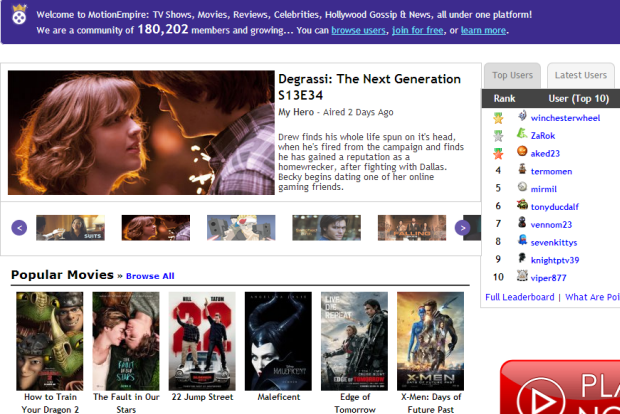
Task: Open tonyducdalf's user profile link
Action: coord(555,207)
